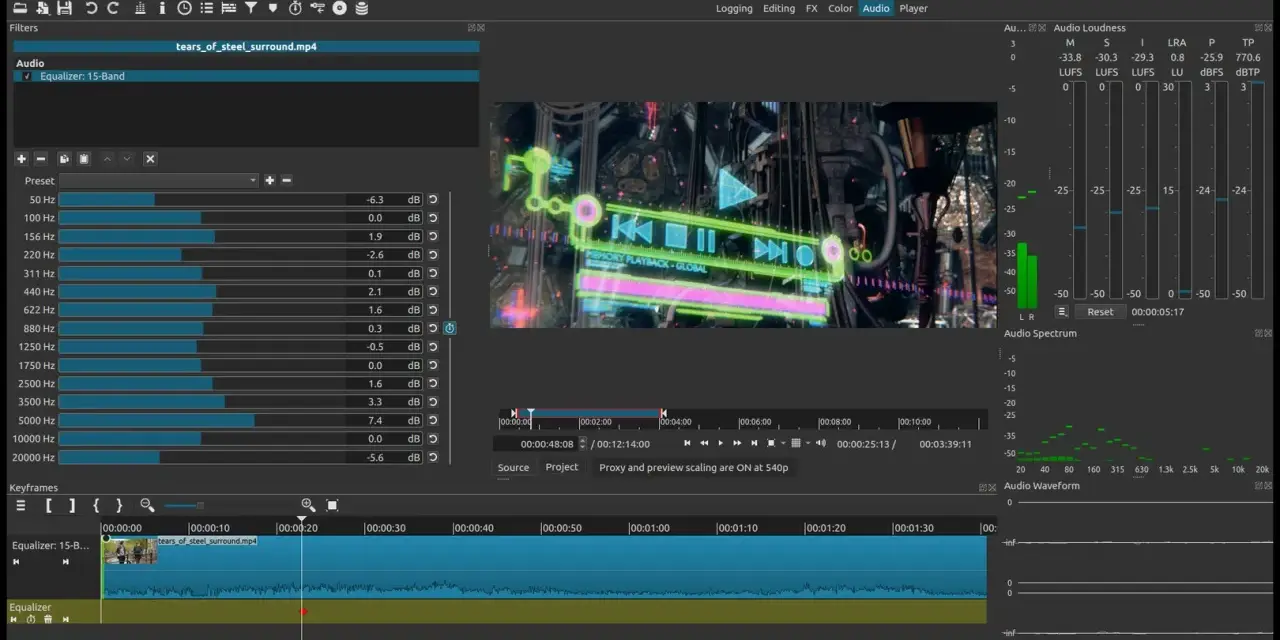Screen dimensions: 1280x640
Task: Undo last action with the toolbar undo arrow
Action: [x=91, y=8]
